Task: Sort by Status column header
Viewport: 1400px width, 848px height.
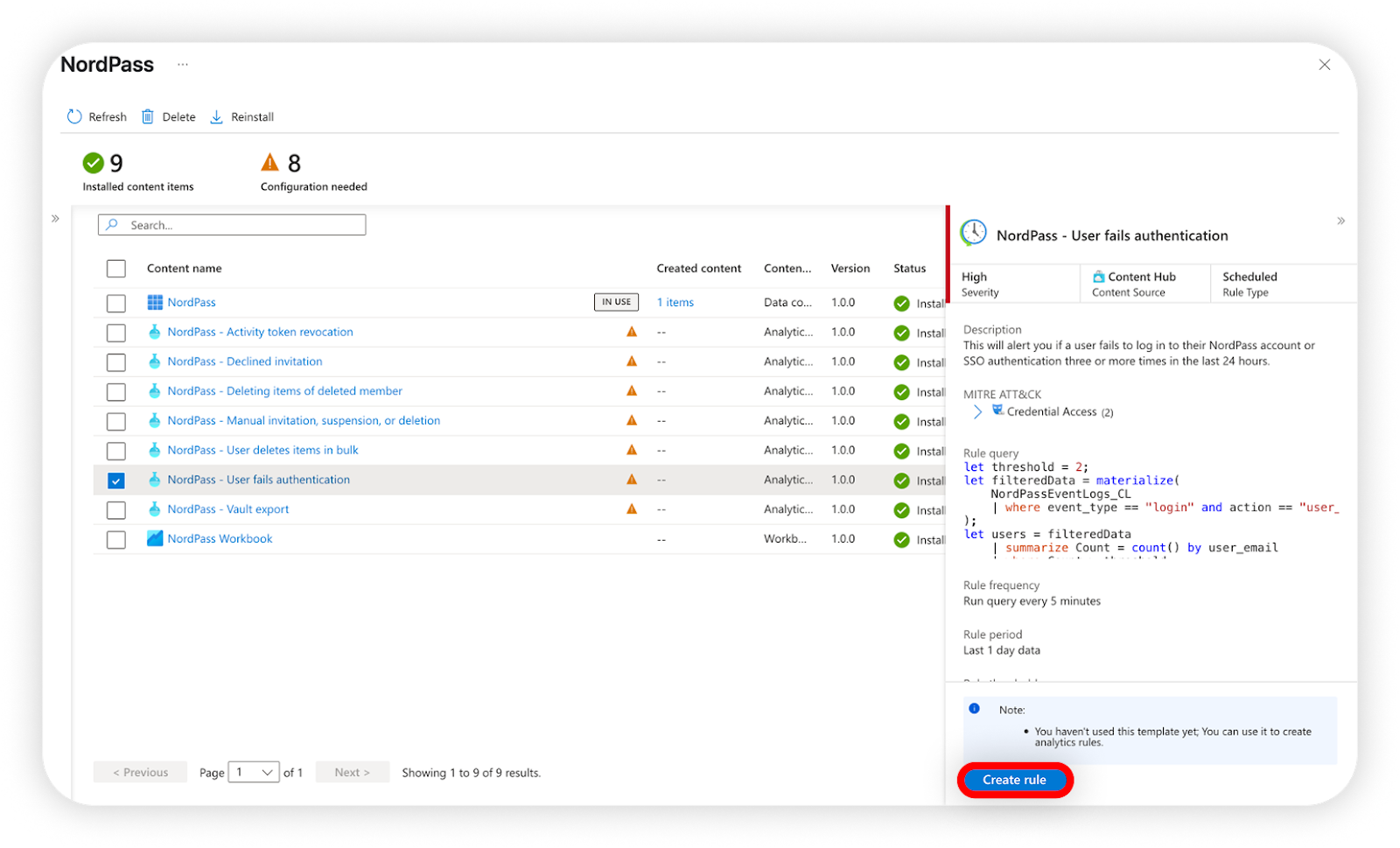Action: (910, 269)
